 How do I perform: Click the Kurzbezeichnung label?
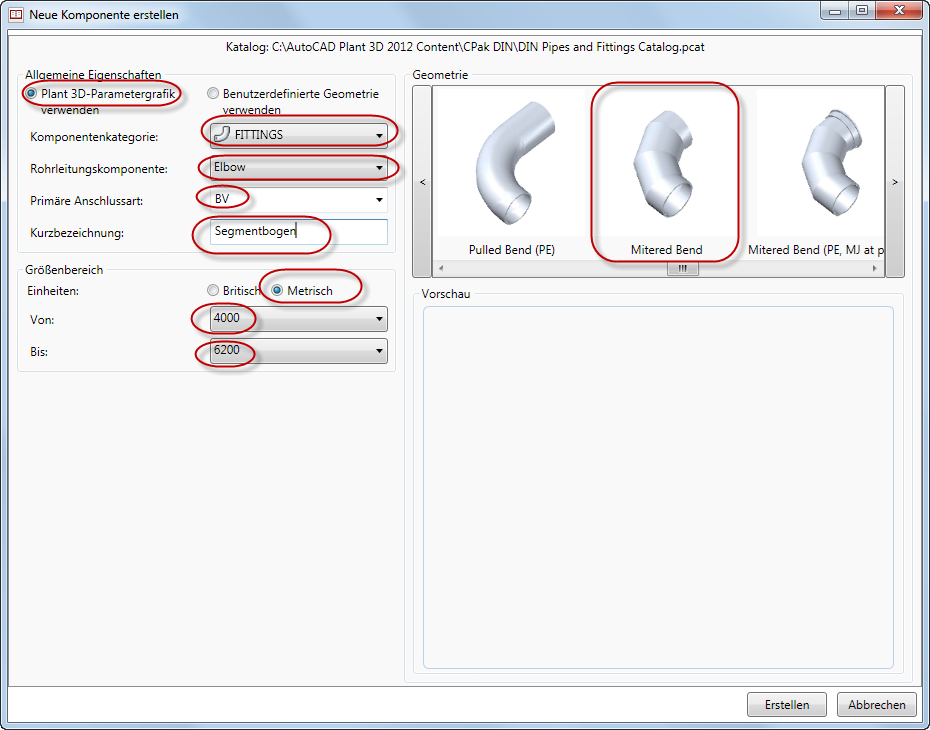(77, 233)
